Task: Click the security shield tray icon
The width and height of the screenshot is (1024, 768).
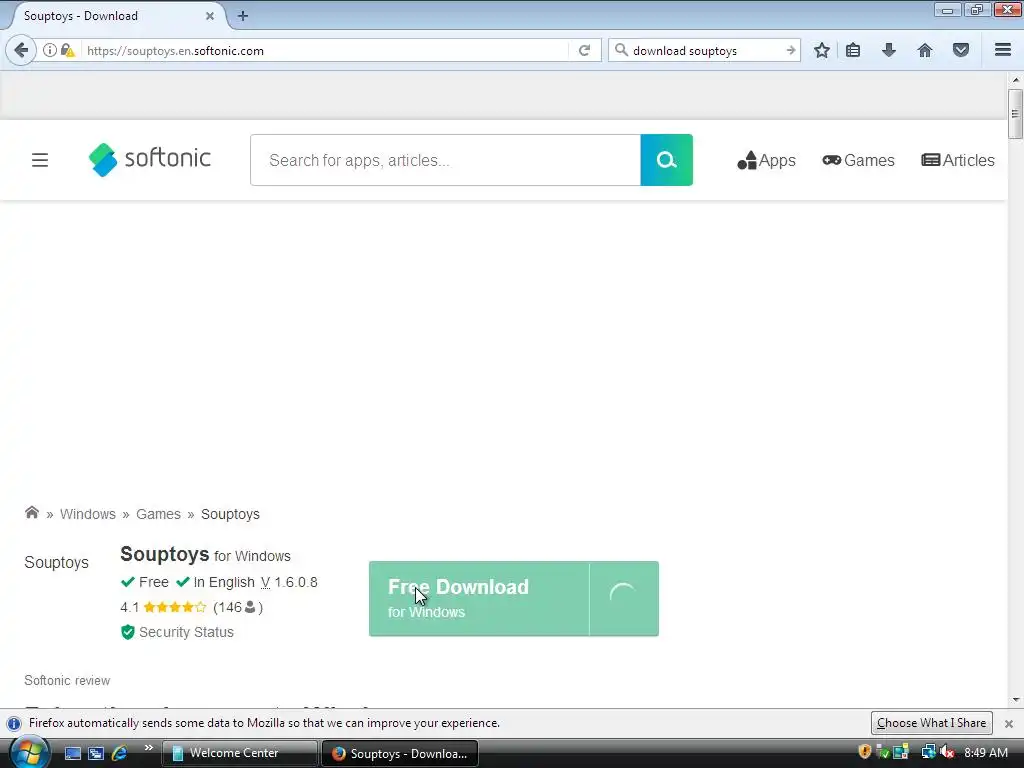Action: (865, 752)
